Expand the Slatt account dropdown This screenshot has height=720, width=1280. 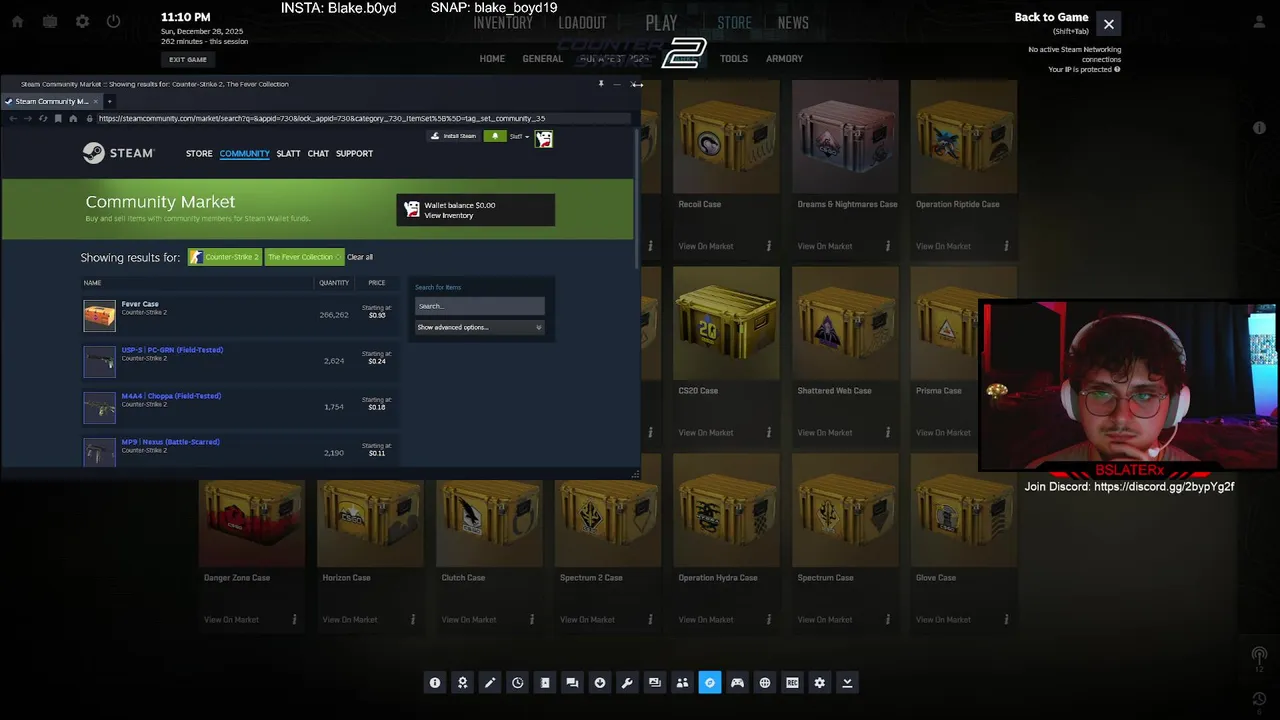(517, 136)
